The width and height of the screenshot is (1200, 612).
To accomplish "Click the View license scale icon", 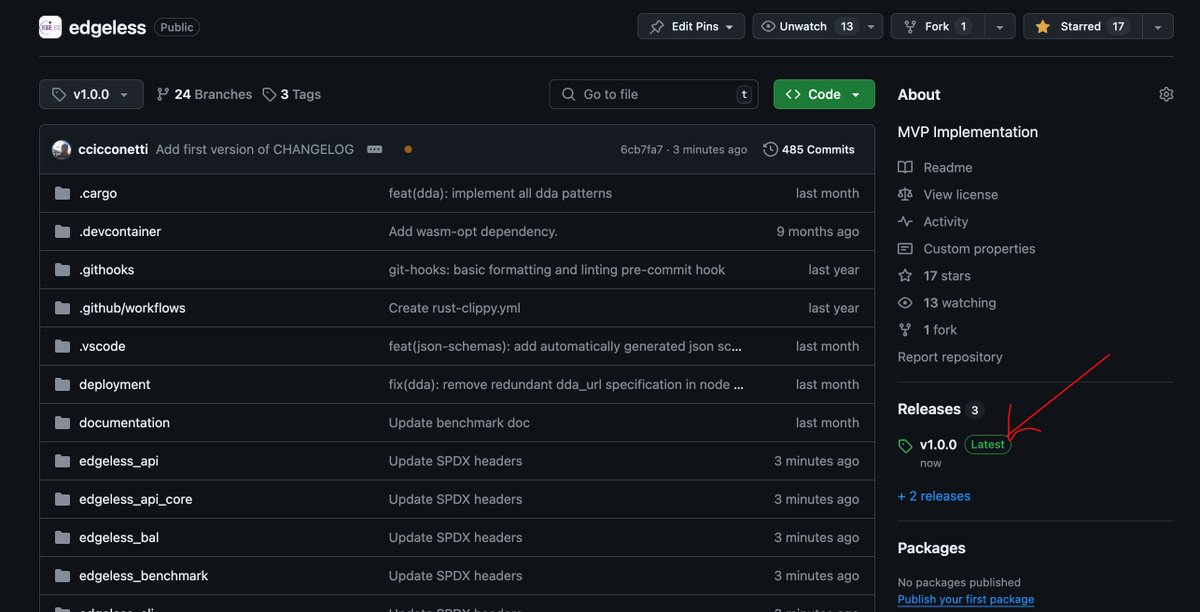I will click(905, 194).
